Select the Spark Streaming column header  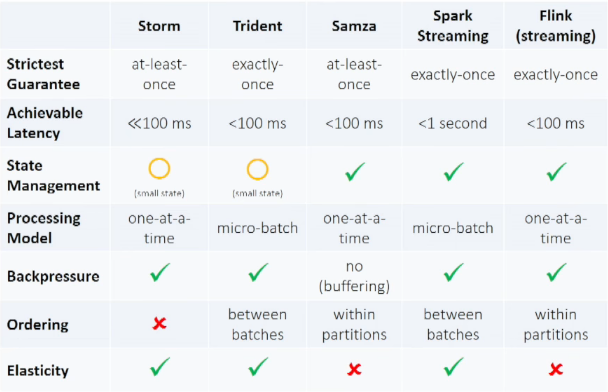[453, 26]
